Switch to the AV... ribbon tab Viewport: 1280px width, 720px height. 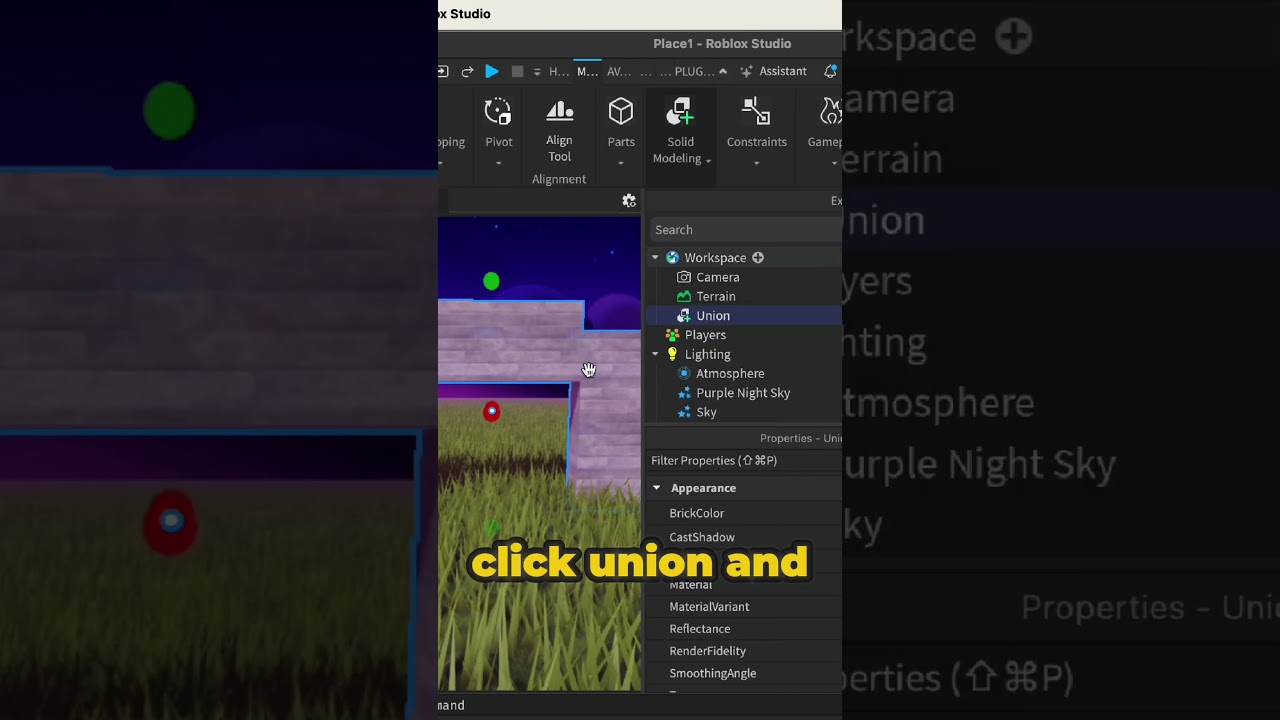click(619, 72)
